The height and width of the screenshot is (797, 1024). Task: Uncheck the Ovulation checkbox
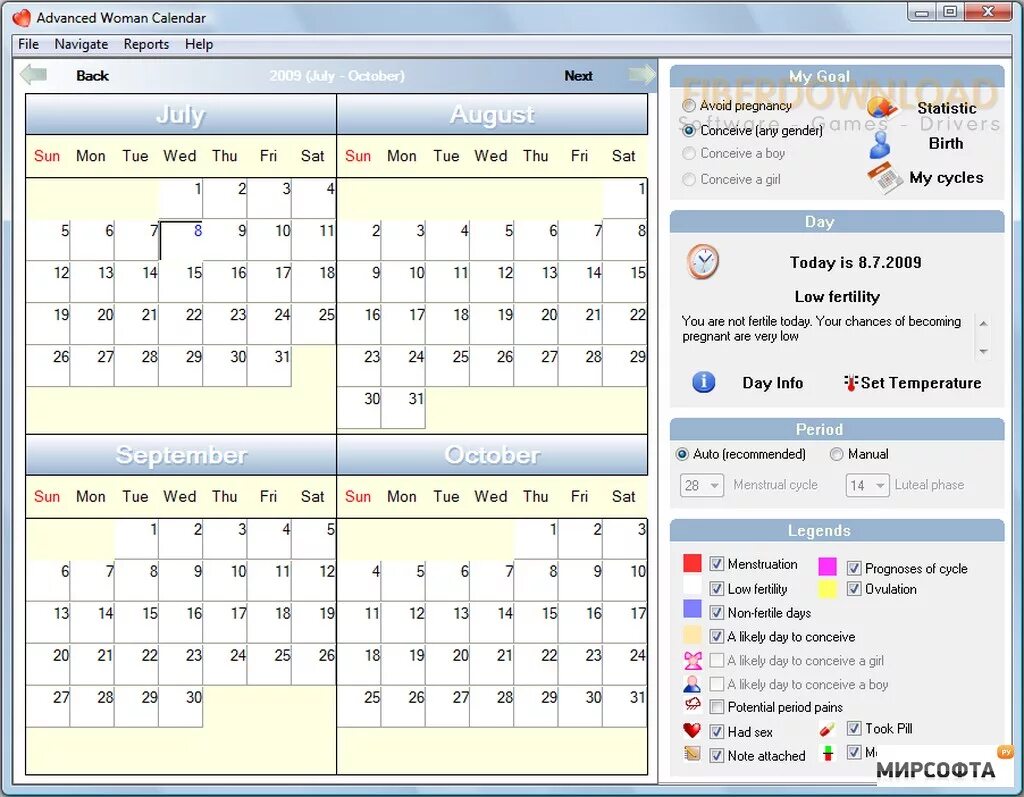(854, 589)
